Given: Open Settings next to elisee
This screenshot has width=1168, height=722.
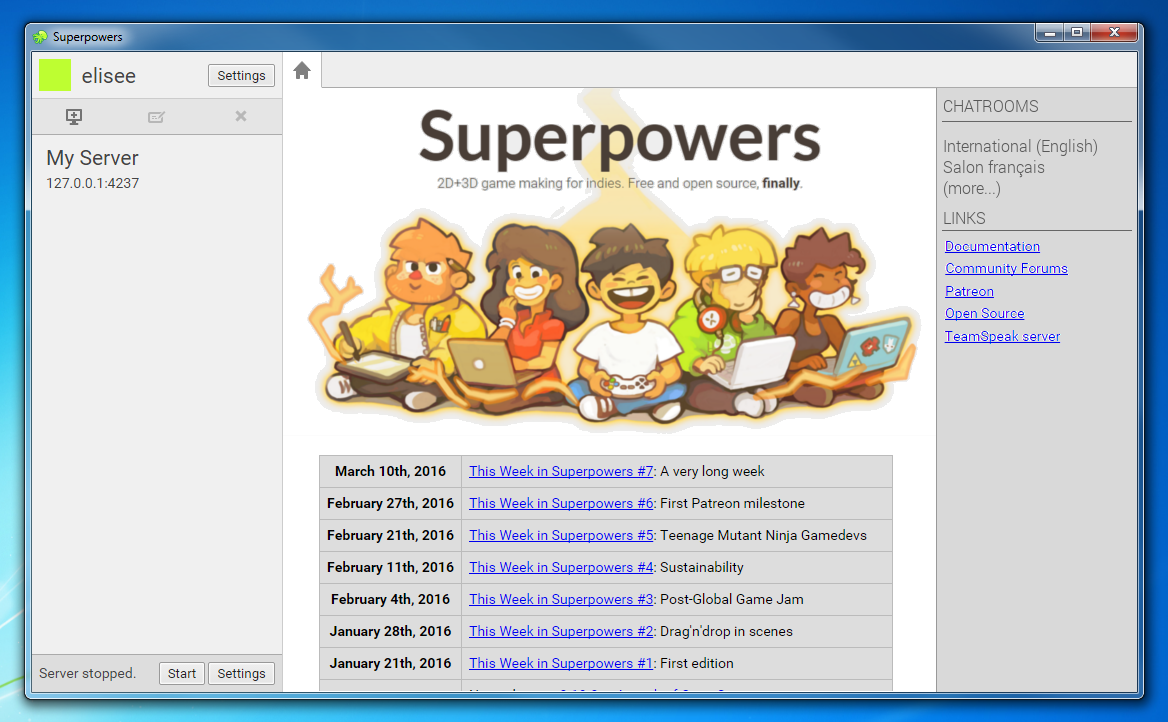Looking at the screenshot, I should (241, 75).
